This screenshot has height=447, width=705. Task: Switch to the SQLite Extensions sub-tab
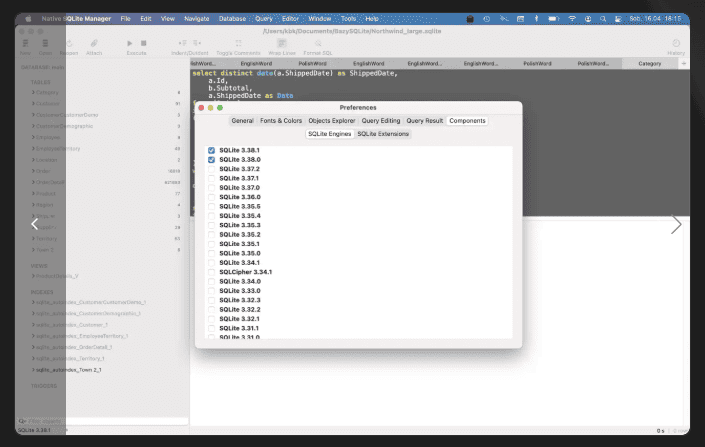pyautogui.click(x=383, y=134)
